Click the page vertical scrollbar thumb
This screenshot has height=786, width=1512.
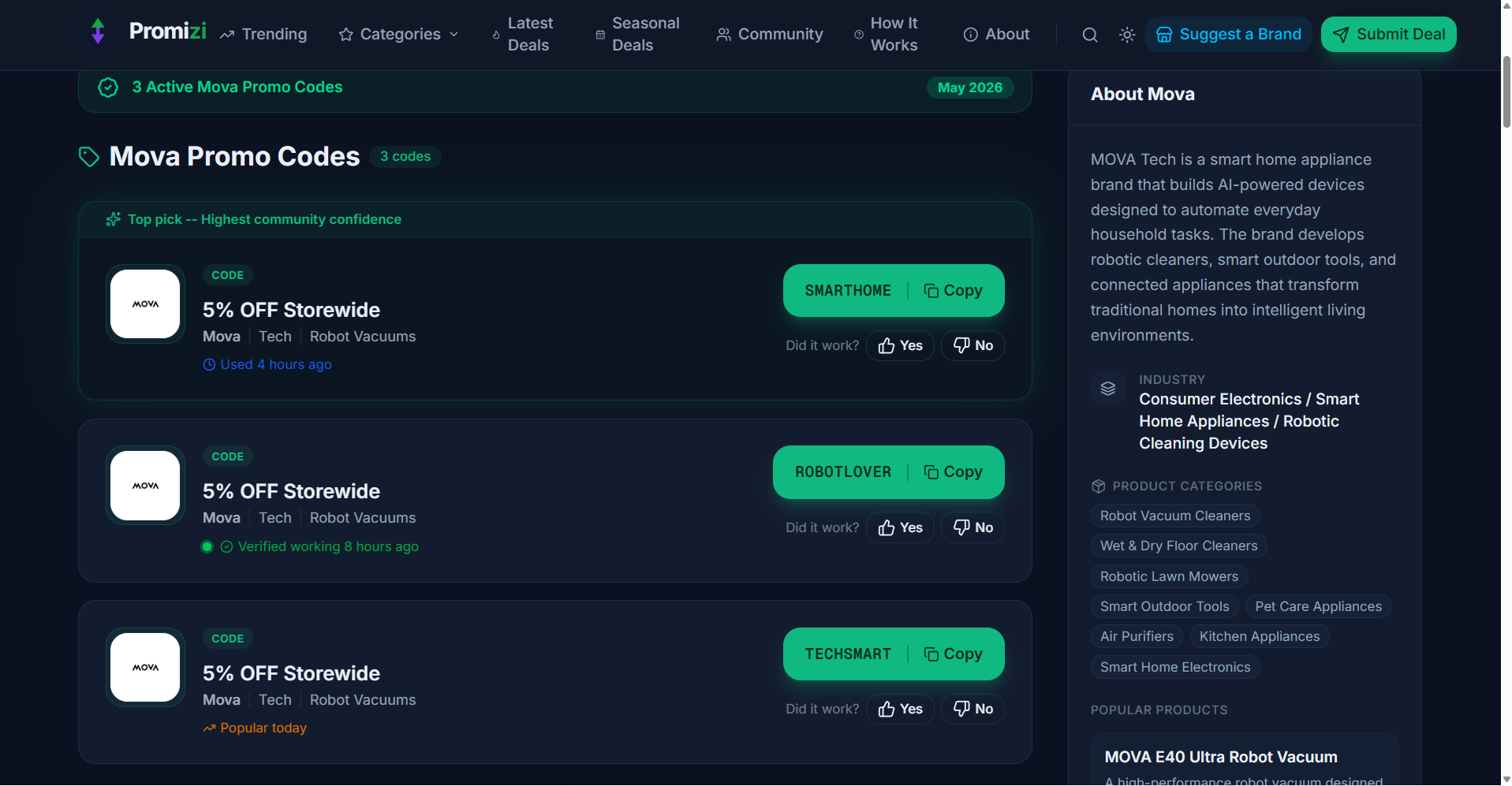click(x=1506, y=91)
